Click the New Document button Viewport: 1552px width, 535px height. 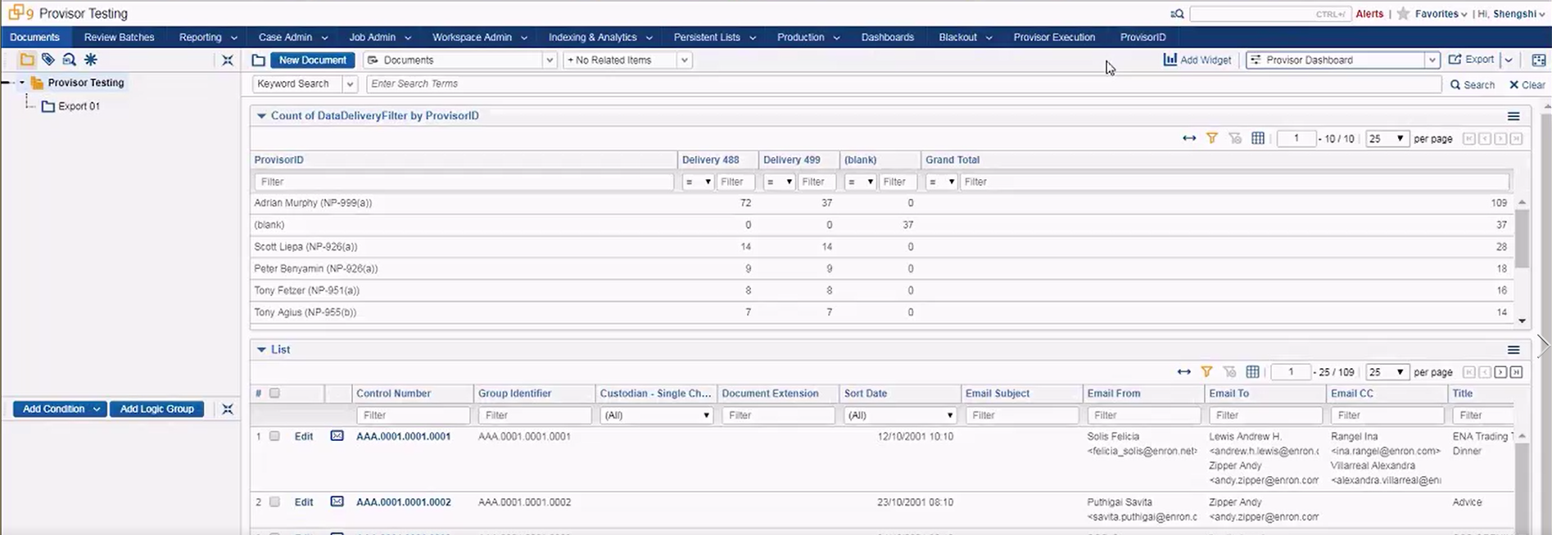312,60
